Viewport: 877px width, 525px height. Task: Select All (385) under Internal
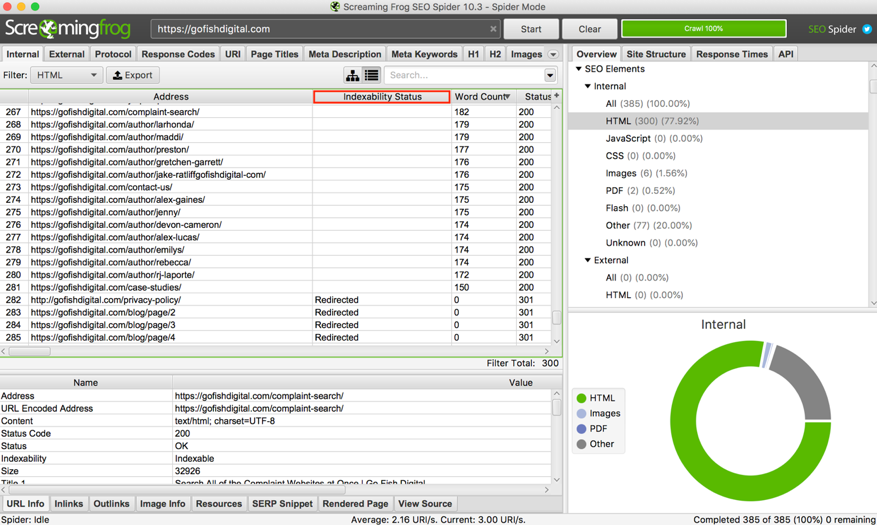coord(647,103)
